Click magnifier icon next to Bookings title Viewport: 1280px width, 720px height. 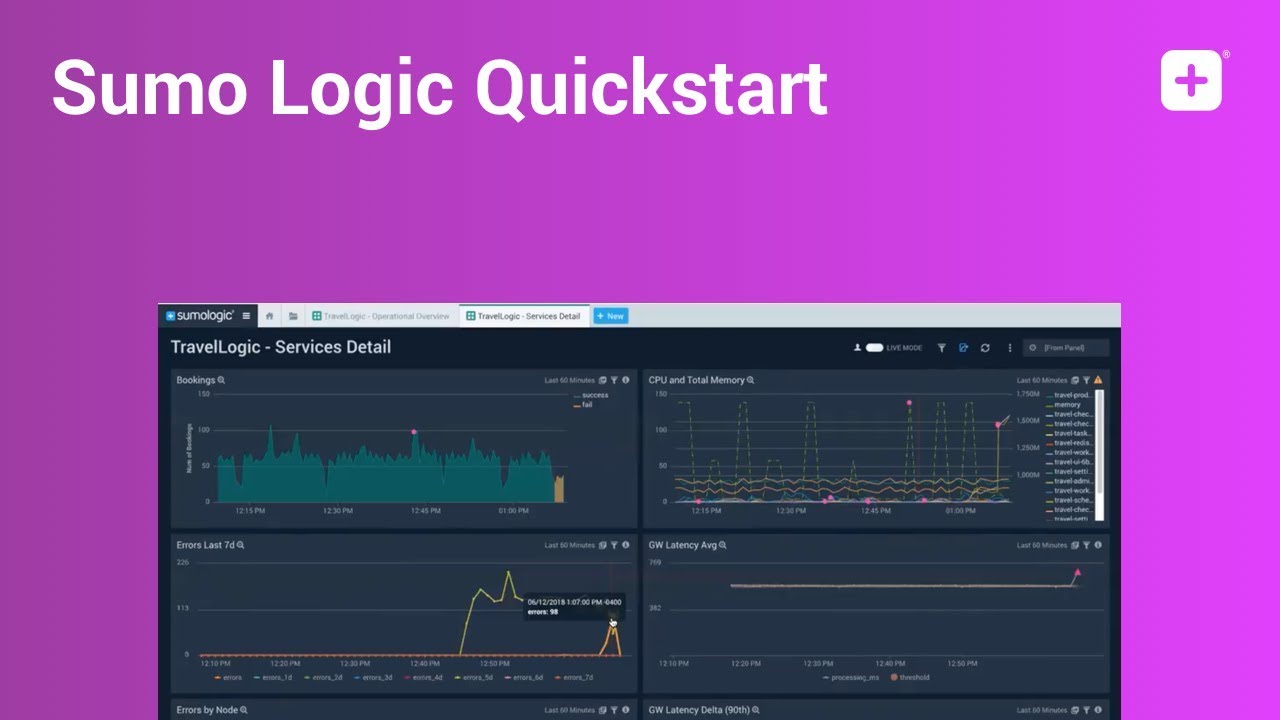[222, 380]
